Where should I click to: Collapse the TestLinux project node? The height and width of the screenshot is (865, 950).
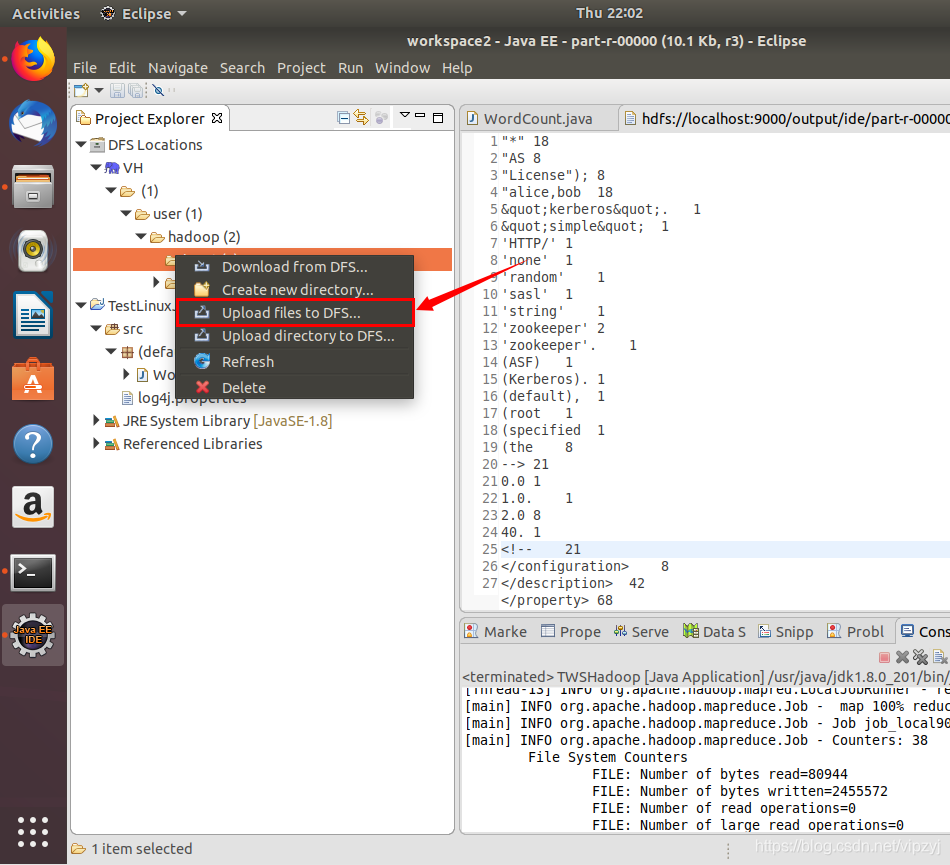[x=81, y=305]
